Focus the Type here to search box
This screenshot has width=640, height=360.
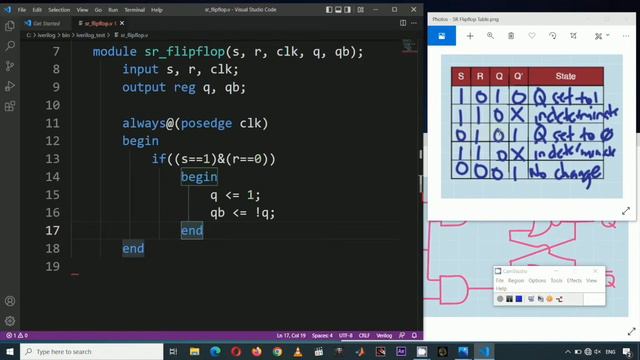tap(92, 351)
